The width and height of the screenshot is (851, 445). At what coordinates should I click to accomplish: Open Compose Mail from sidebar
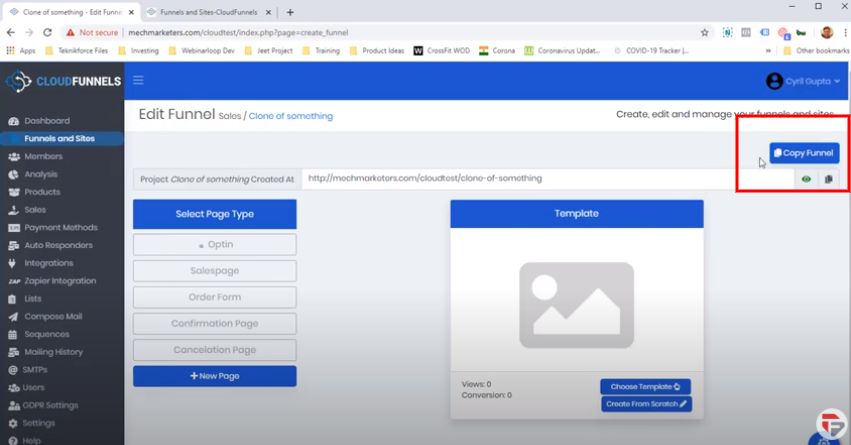click(x=53, y=316)
